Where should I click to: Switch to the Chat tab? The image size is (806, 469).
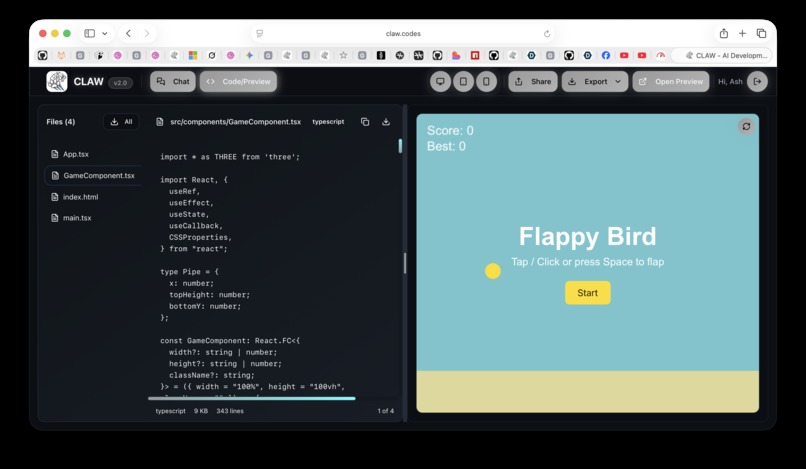point(173,81)
